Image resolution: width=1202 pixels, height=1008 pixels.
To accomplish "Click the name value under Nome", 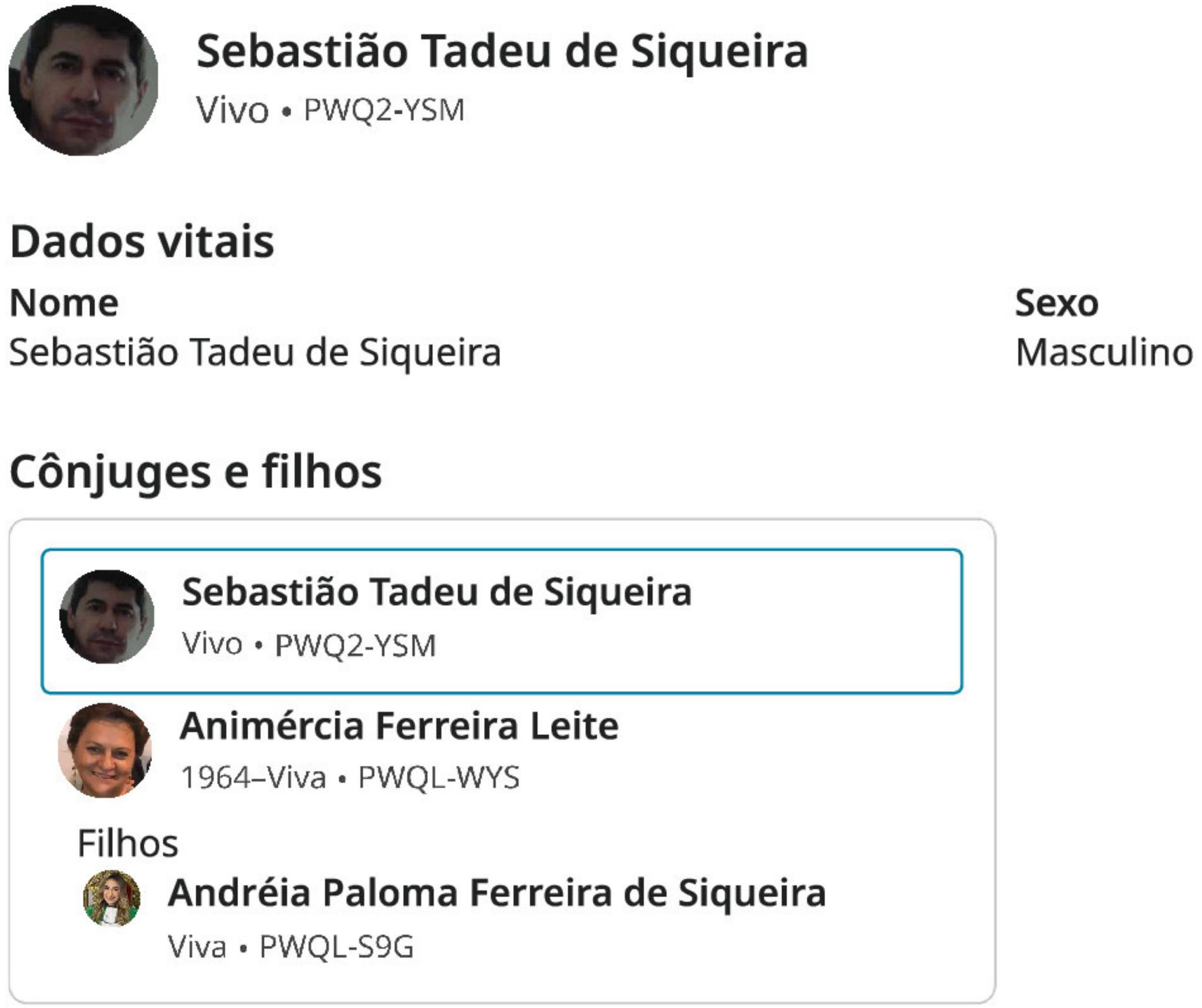I will coord(255,352).
